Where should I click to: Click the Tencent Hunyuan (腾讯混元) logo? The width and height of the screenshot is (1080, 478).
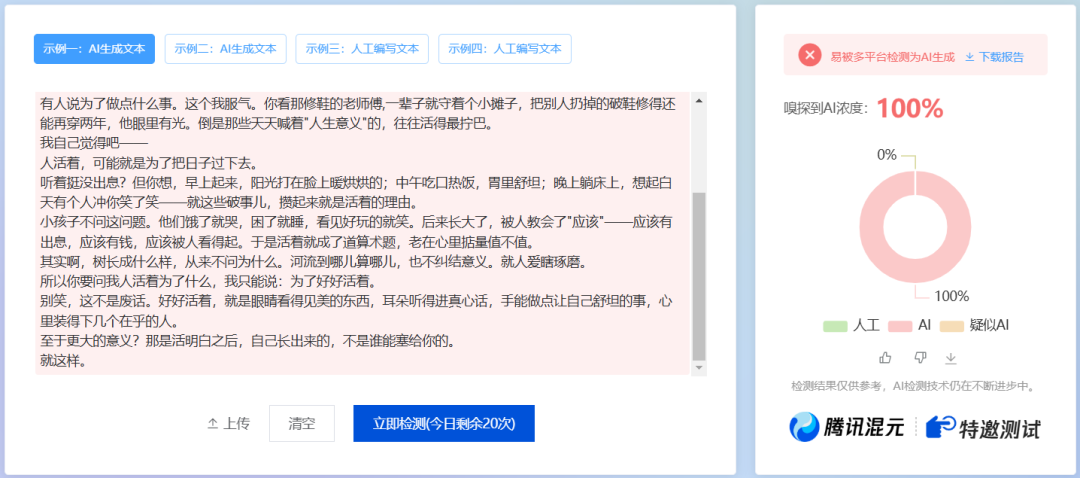click(803, 427)
